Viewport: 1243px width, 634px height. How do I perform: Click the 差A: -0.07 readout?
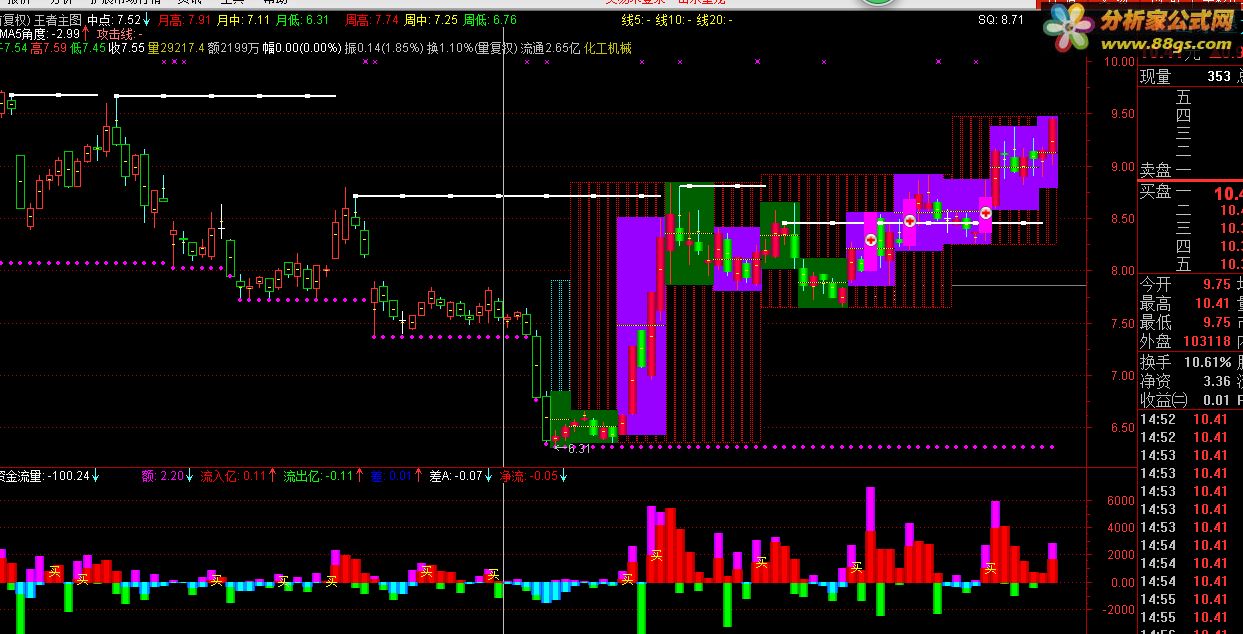pyautogui.click(x=457, y=476)
